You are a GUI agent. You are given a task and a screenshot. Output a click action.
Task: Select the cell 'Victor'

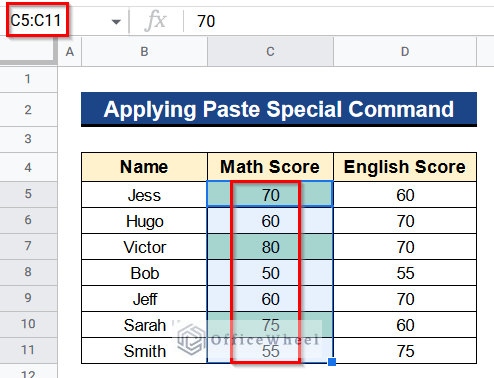point(144,247)
